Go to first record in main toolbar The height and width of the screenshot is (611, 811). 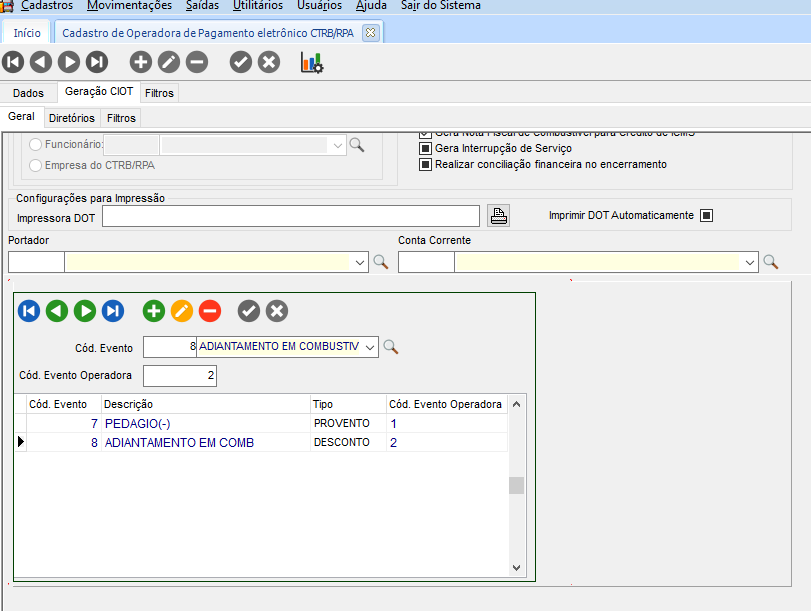[x=13, y=62]
